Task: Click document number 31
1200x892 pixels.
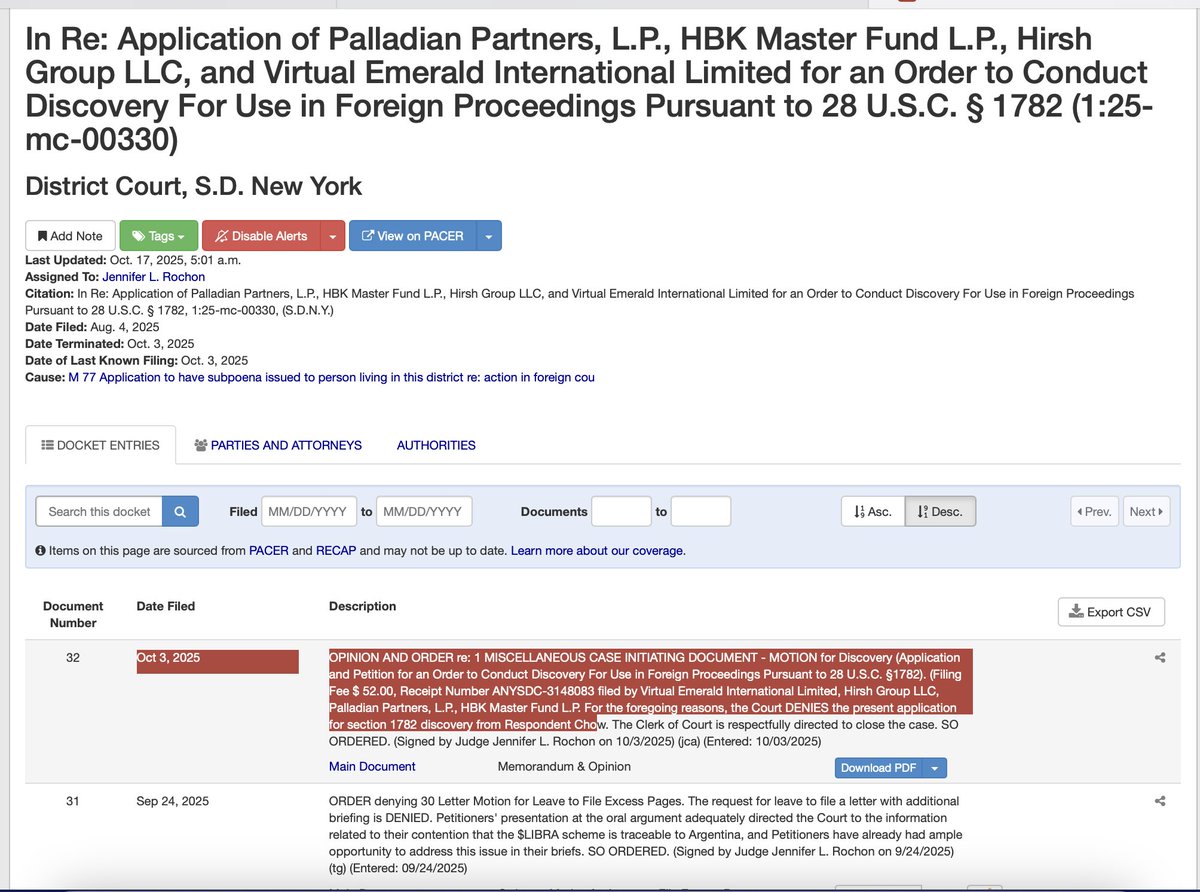Action: [x=73, y=801]
